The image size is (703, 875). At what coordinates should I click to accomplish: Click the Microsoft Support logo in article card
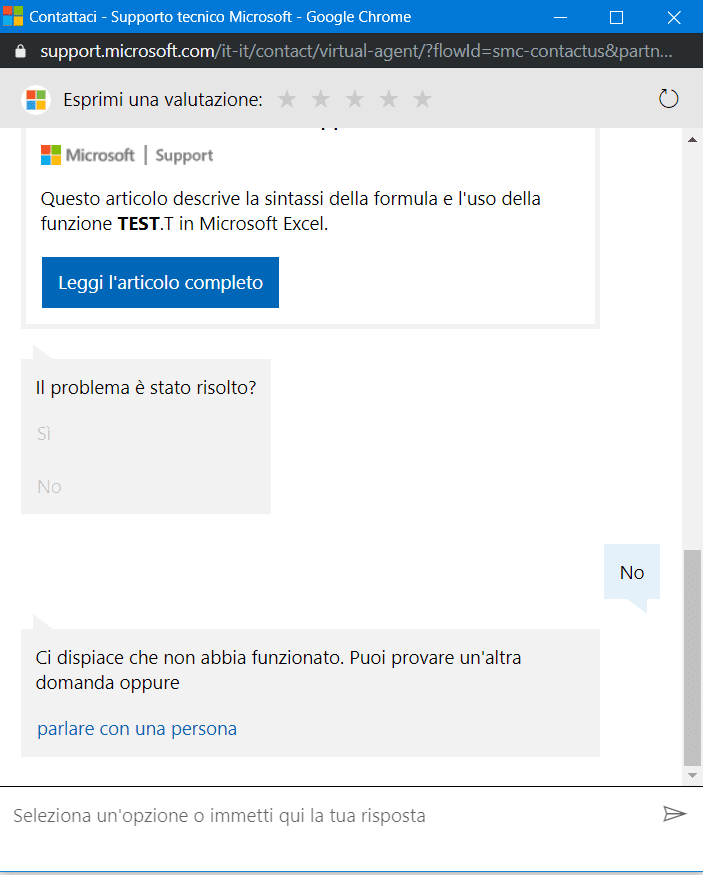[127, 155]
